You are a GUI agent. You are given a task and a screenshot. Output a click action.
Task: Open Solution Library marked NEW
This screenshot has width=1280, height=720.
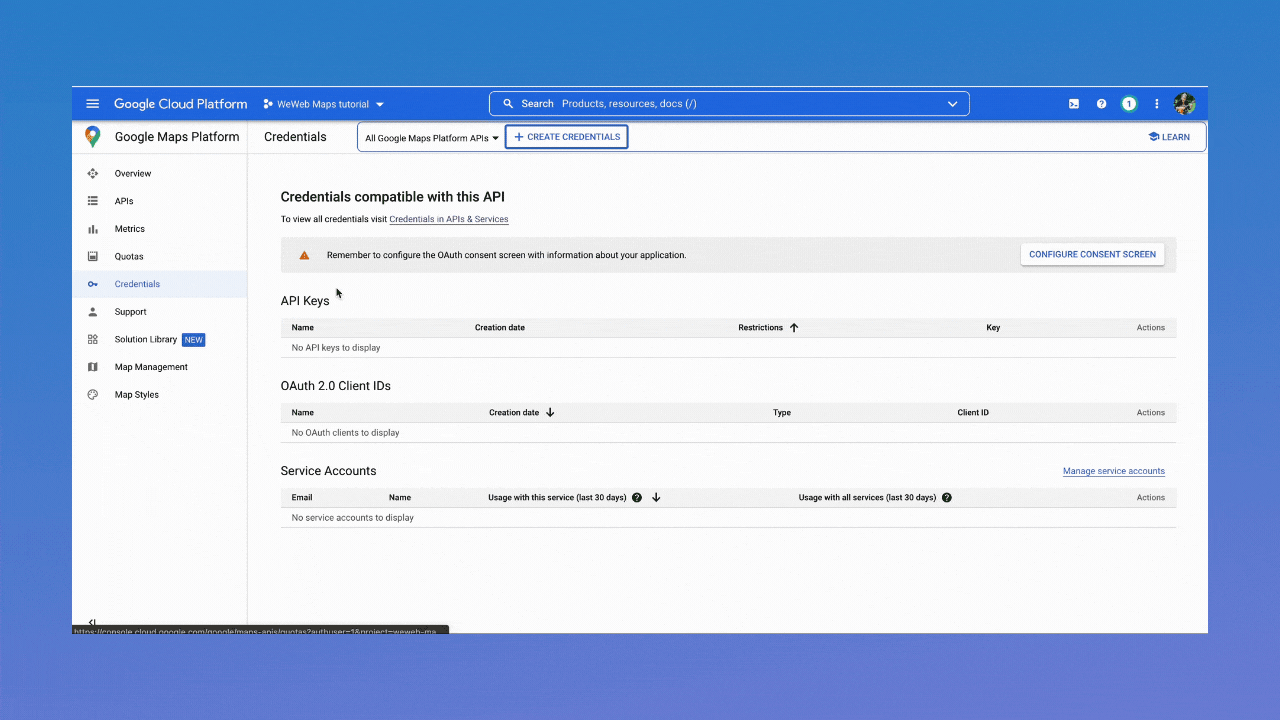pyautogui.click(x=146, y=339)
